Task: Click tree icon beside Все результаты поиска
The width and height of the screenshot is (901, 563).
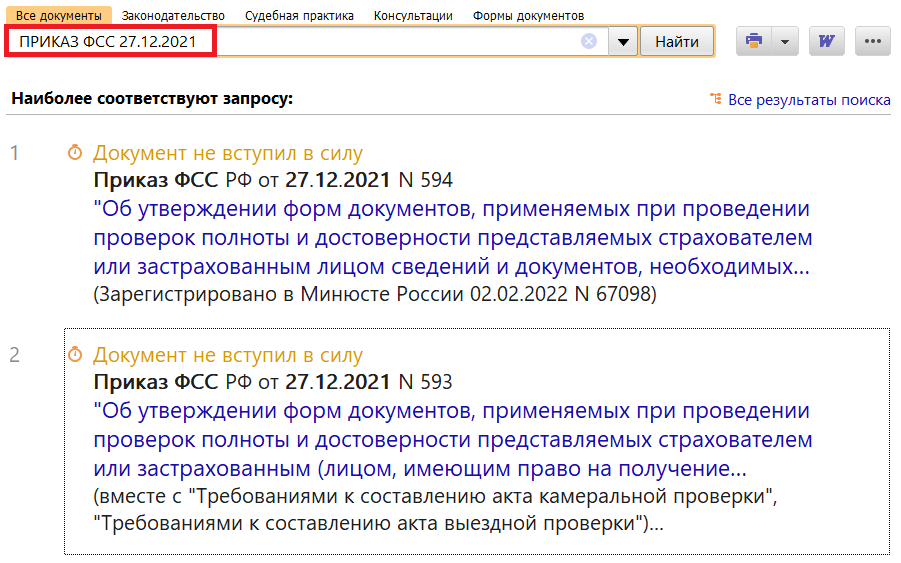Action: [715, 99]
